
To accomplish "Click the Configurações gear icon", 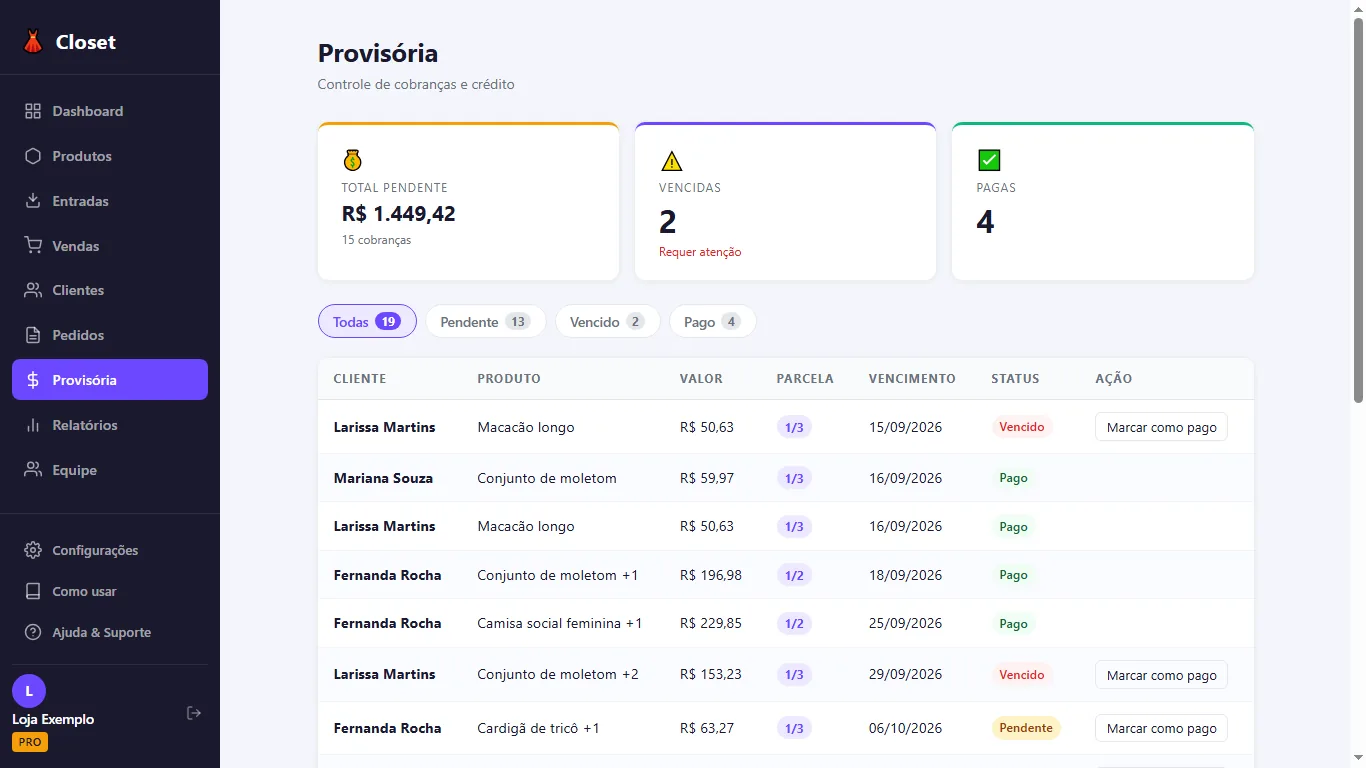I will (33, 550).
